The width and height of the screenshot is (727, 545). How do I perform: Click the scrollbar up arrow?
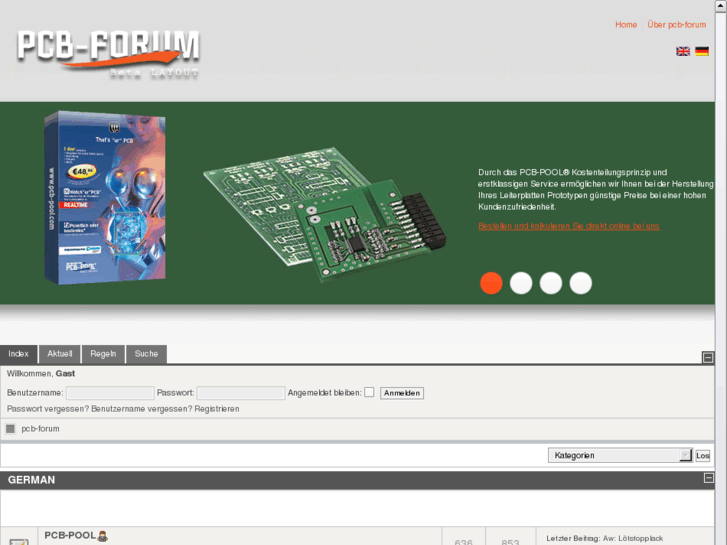[x=721, y=6]
